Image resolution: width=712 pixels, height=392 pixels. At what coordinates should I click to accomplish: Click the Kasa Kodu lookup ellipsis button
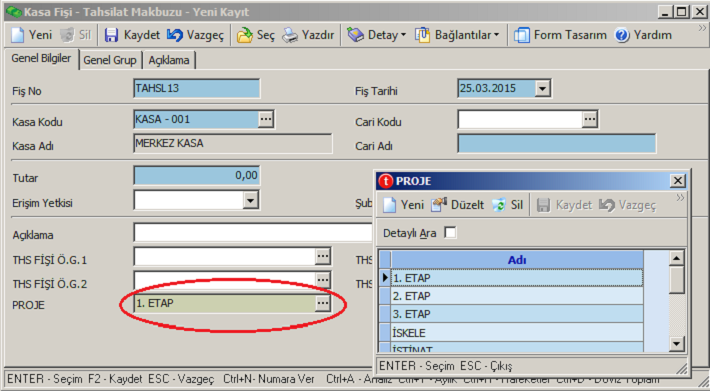[x=266, y=119]
